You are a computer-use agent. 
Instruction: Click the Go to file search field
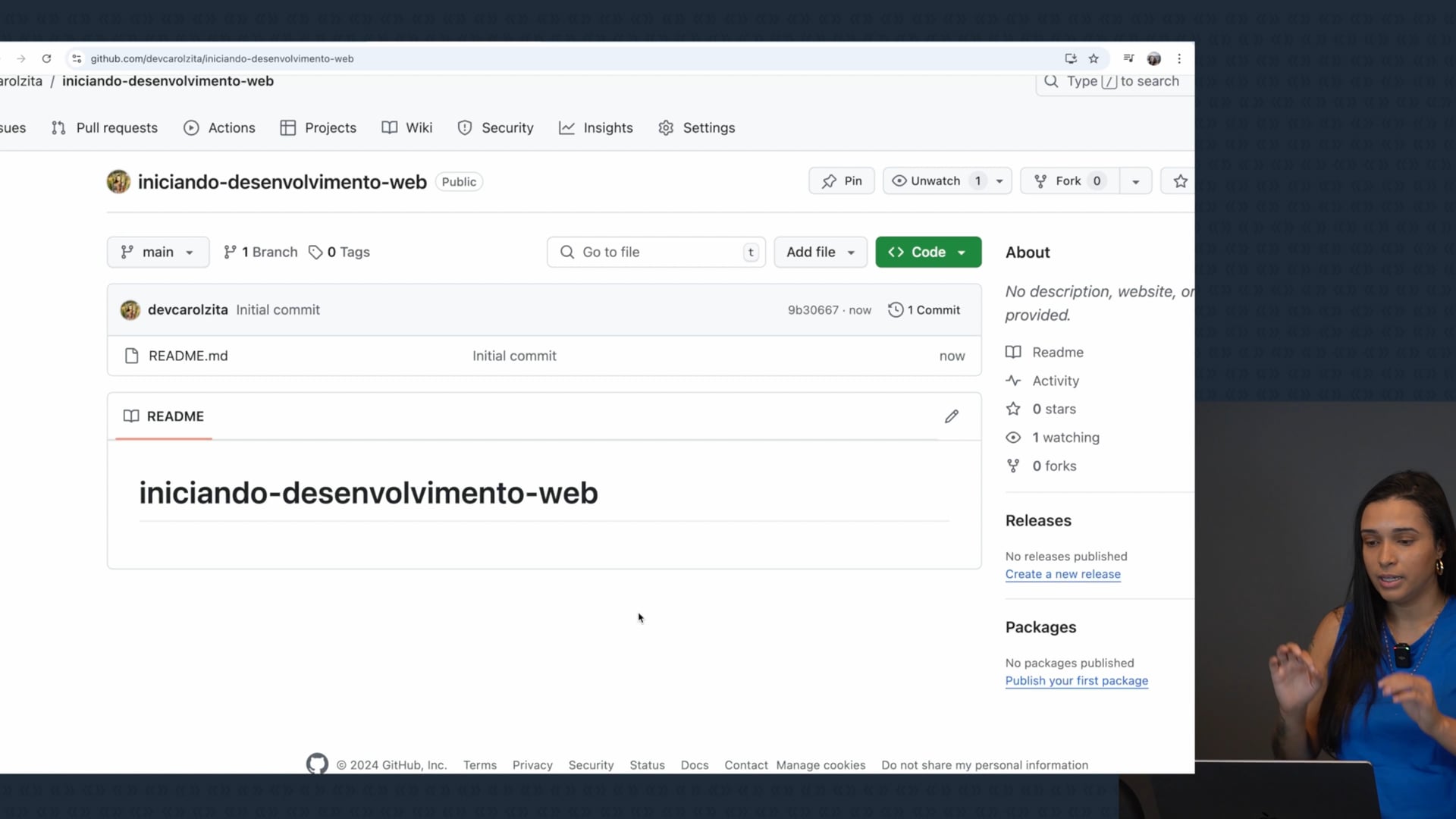tap(656, 252)
